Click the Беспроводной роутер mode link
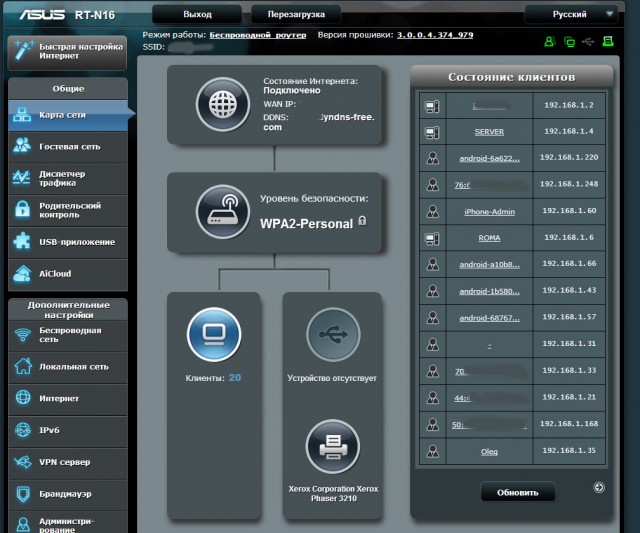Screen dimensions: 640x533 tap(259, 35)
